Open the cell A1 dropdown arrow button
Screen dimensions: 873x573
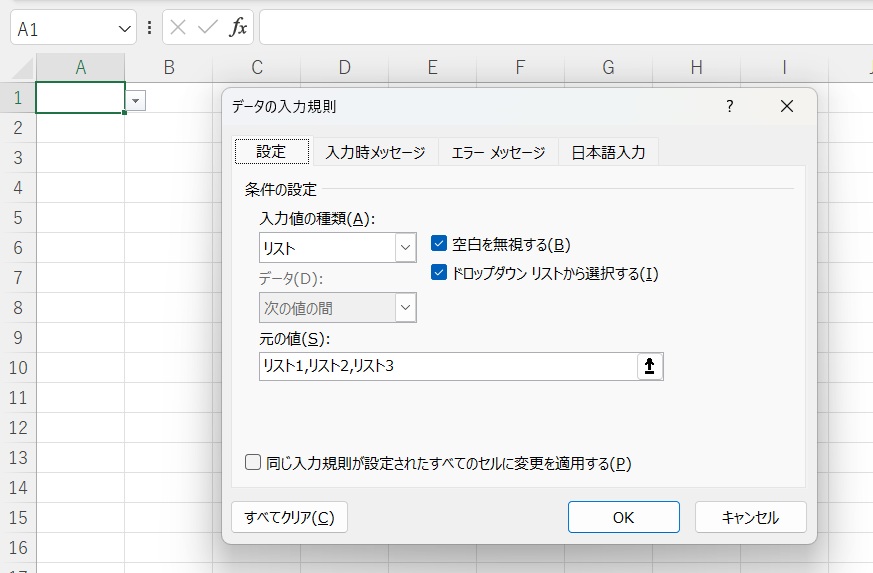(x=136, y=100)
